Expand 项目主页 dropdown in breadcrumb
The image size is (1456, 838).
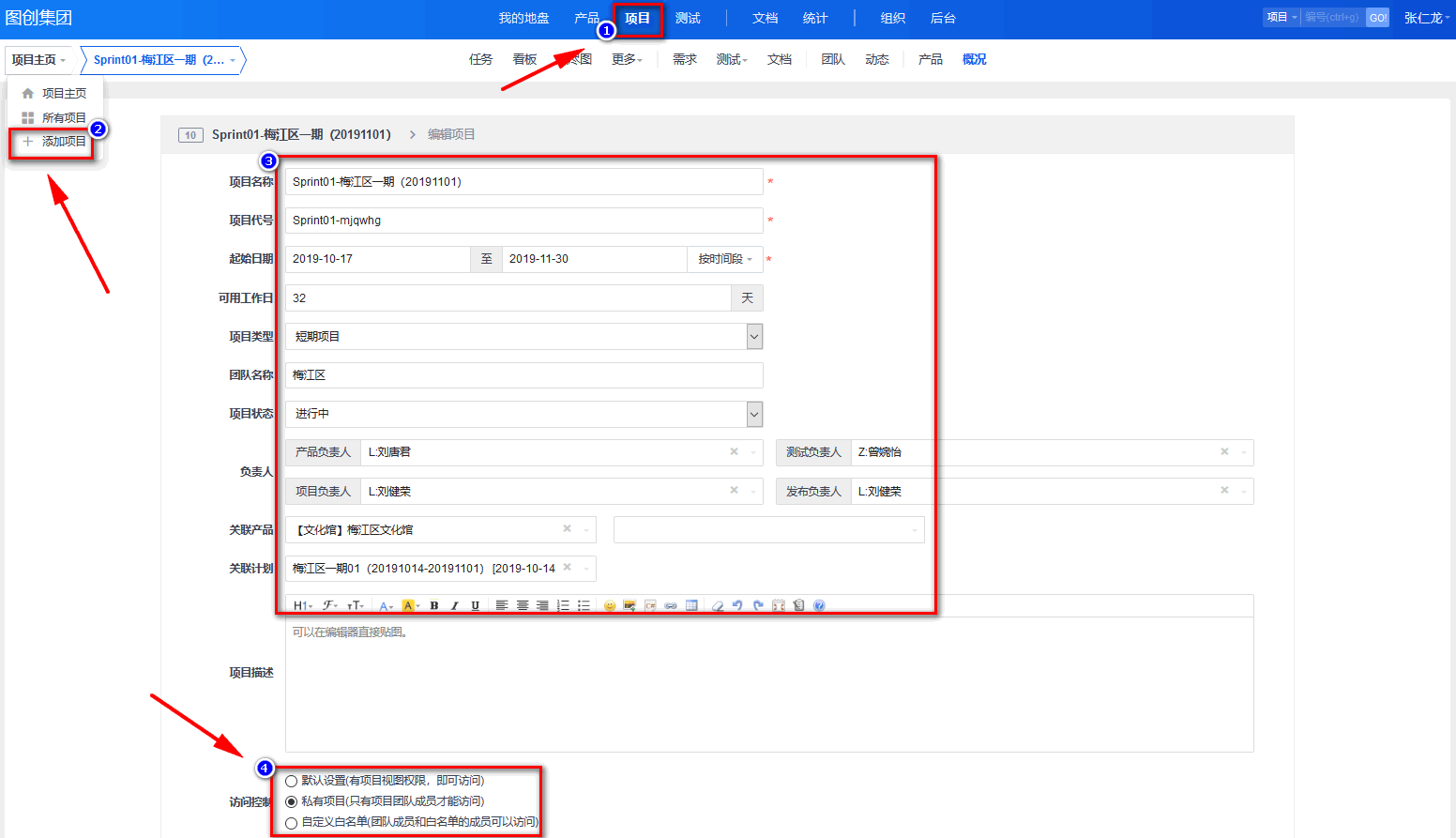pyautogui.click(x=38, y=60)
